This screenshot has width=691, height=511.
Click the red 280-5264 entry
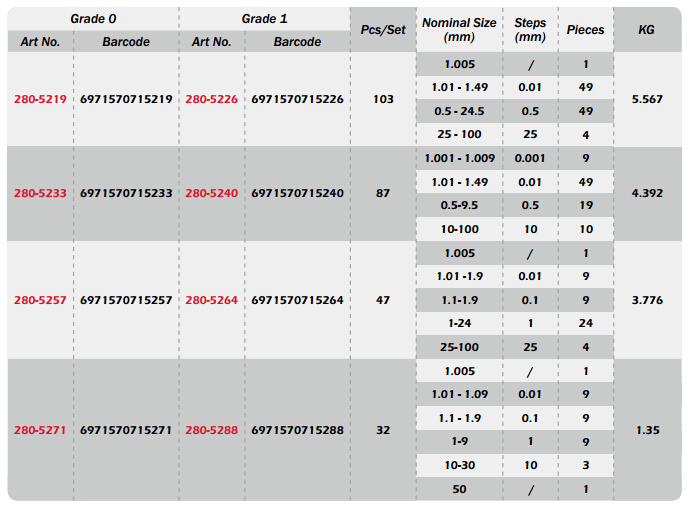[x=212, y=300]
